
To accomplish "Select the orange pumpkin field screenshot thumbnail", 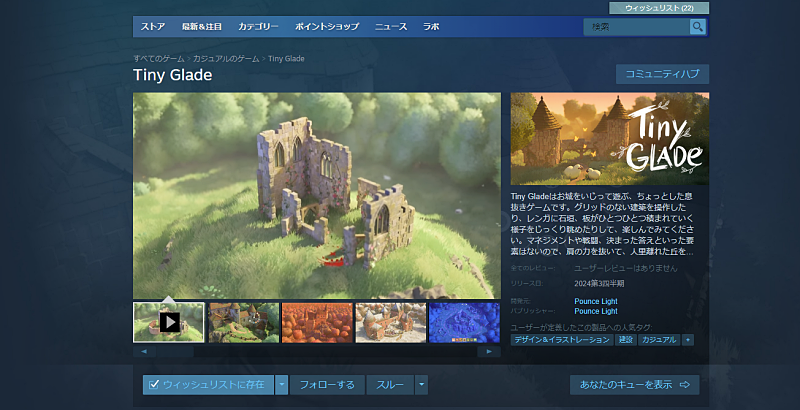I will (317, 322).
